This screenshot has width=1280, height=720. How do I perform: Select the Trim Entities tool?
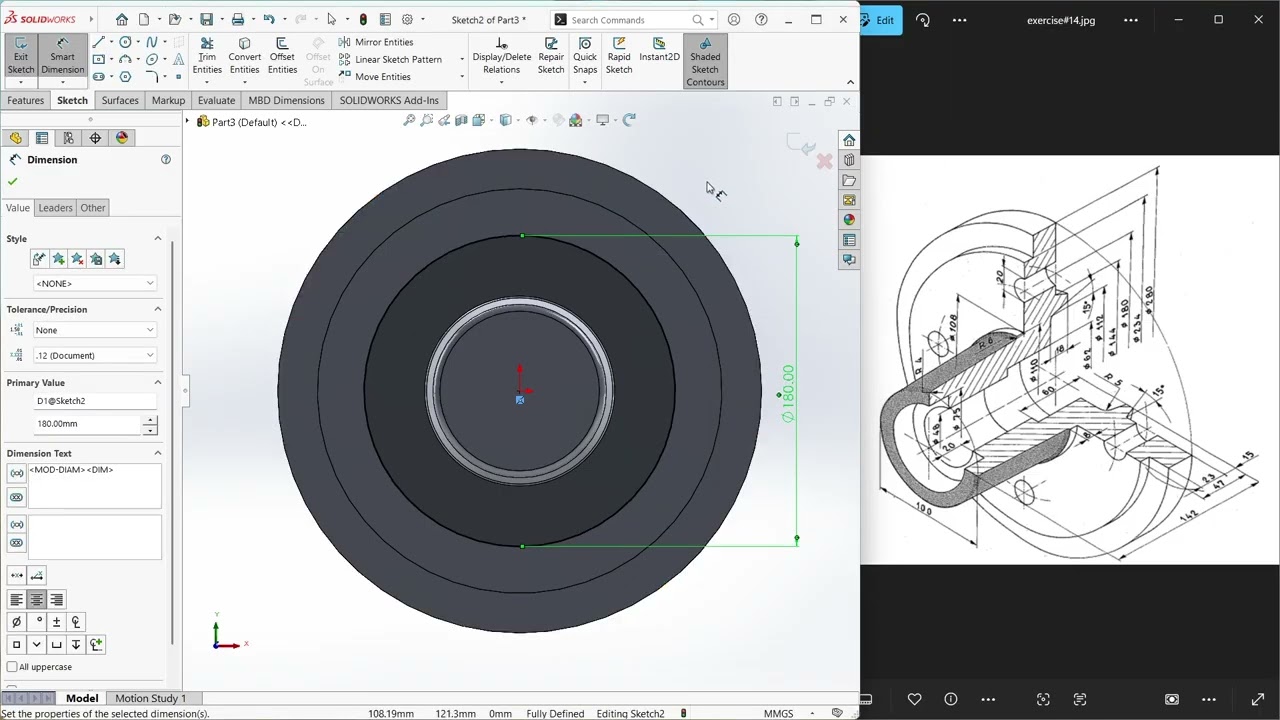[207, 56]
